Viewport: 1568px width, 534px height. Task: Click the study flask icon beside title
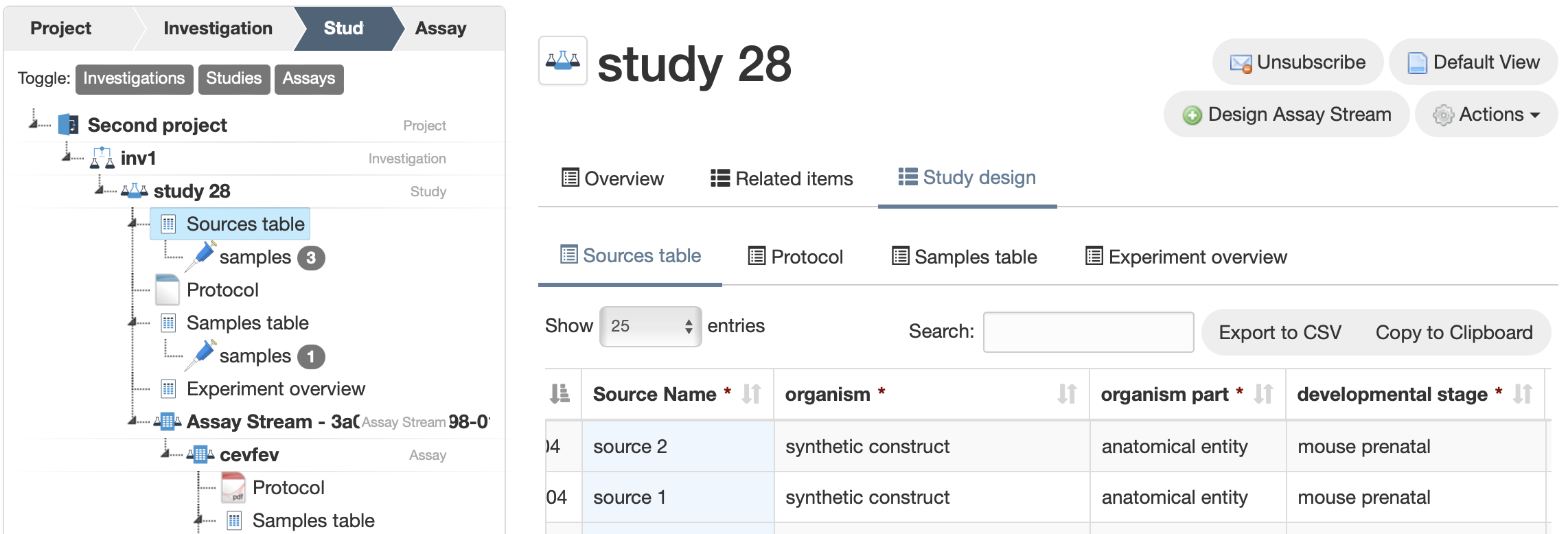point(562,60)
